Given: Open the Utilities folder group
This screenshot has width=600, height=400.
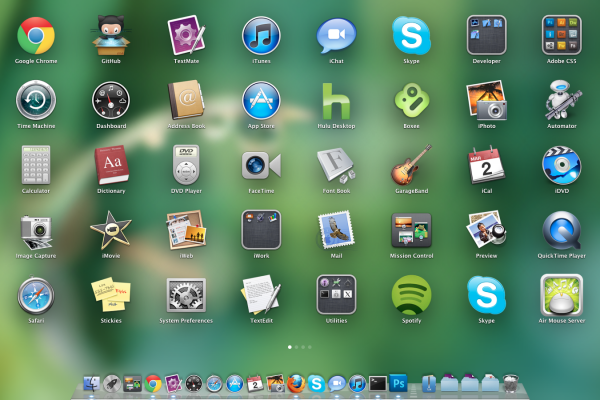Looking at the screenshot, I should coord(336,295).
